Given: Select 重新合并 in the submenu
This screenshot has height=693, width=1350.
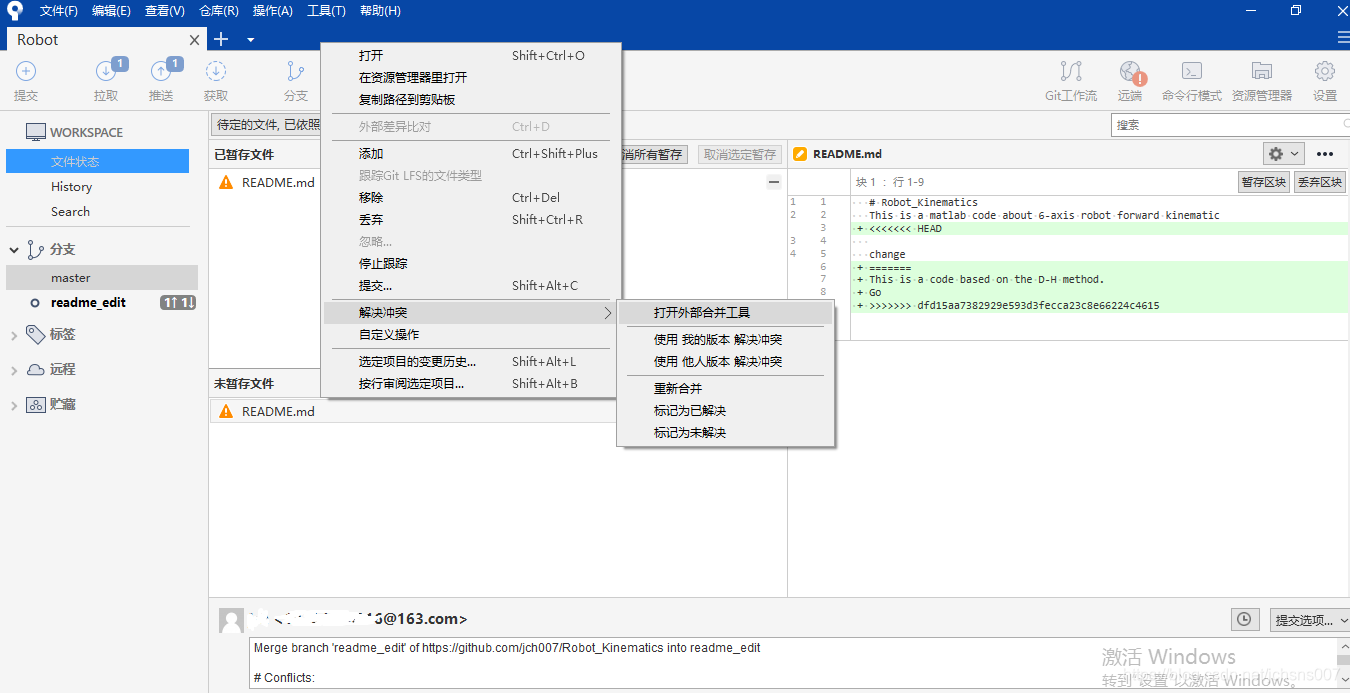Looking at the screenshot, I should 726,389.
